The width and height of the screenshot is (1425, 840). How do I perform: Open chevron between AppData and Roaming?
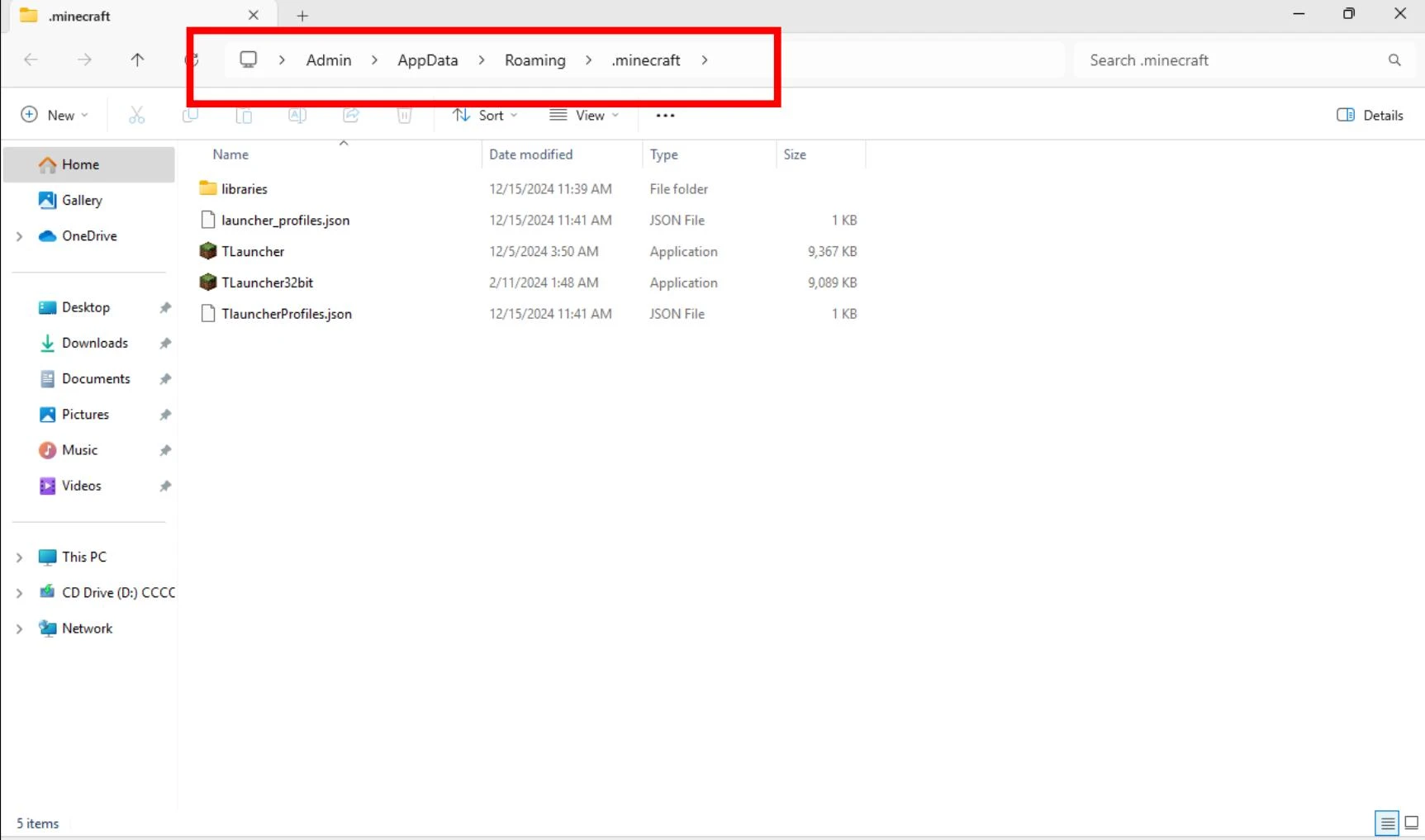point(482,60)
